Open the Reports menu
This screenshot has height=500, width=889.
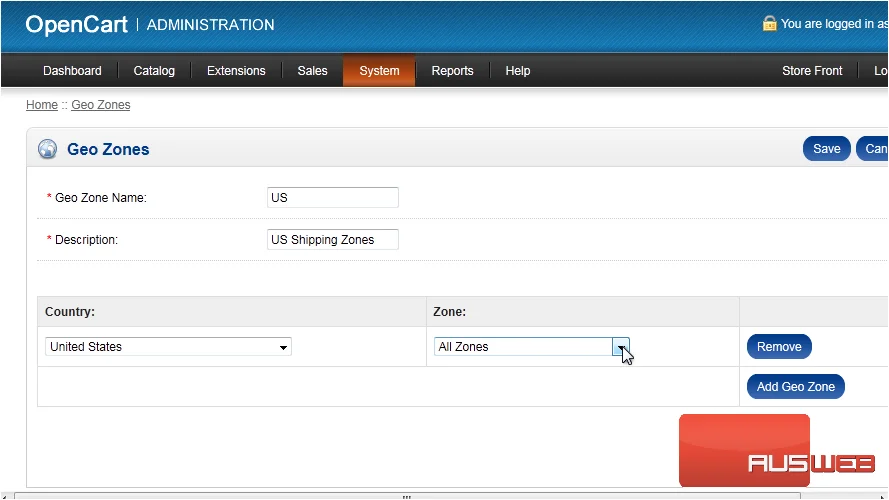tap(452, 71)
